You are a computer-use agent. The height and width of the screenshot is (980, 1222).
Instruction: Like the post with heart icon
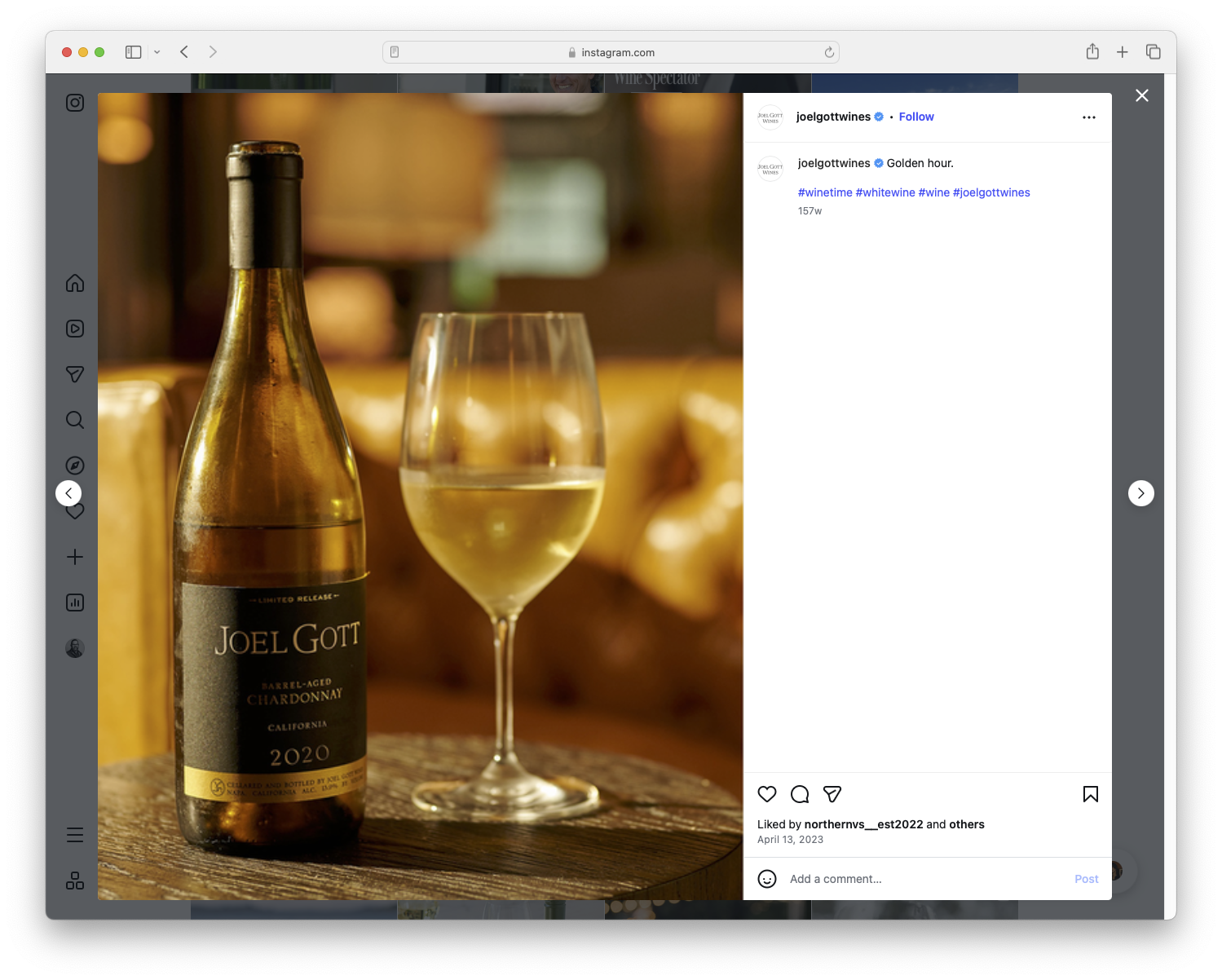click(x=767, y=794)
